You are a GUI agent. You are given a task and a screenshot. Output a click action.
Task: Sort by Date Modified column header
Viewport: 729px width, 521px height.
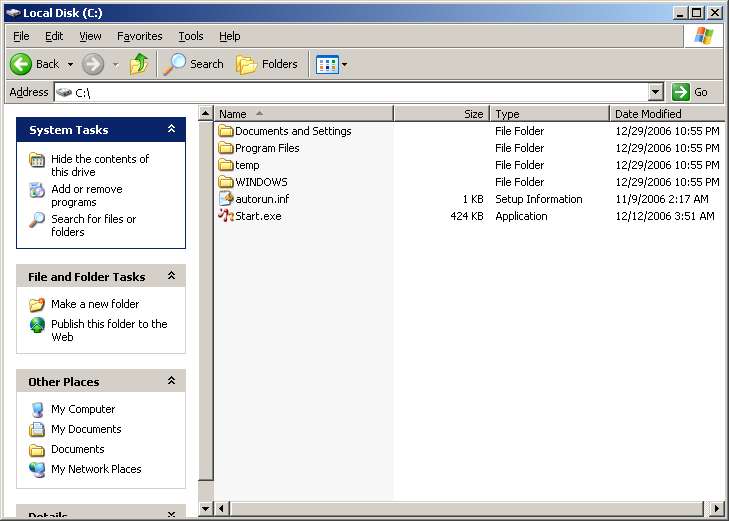point(667,114)
